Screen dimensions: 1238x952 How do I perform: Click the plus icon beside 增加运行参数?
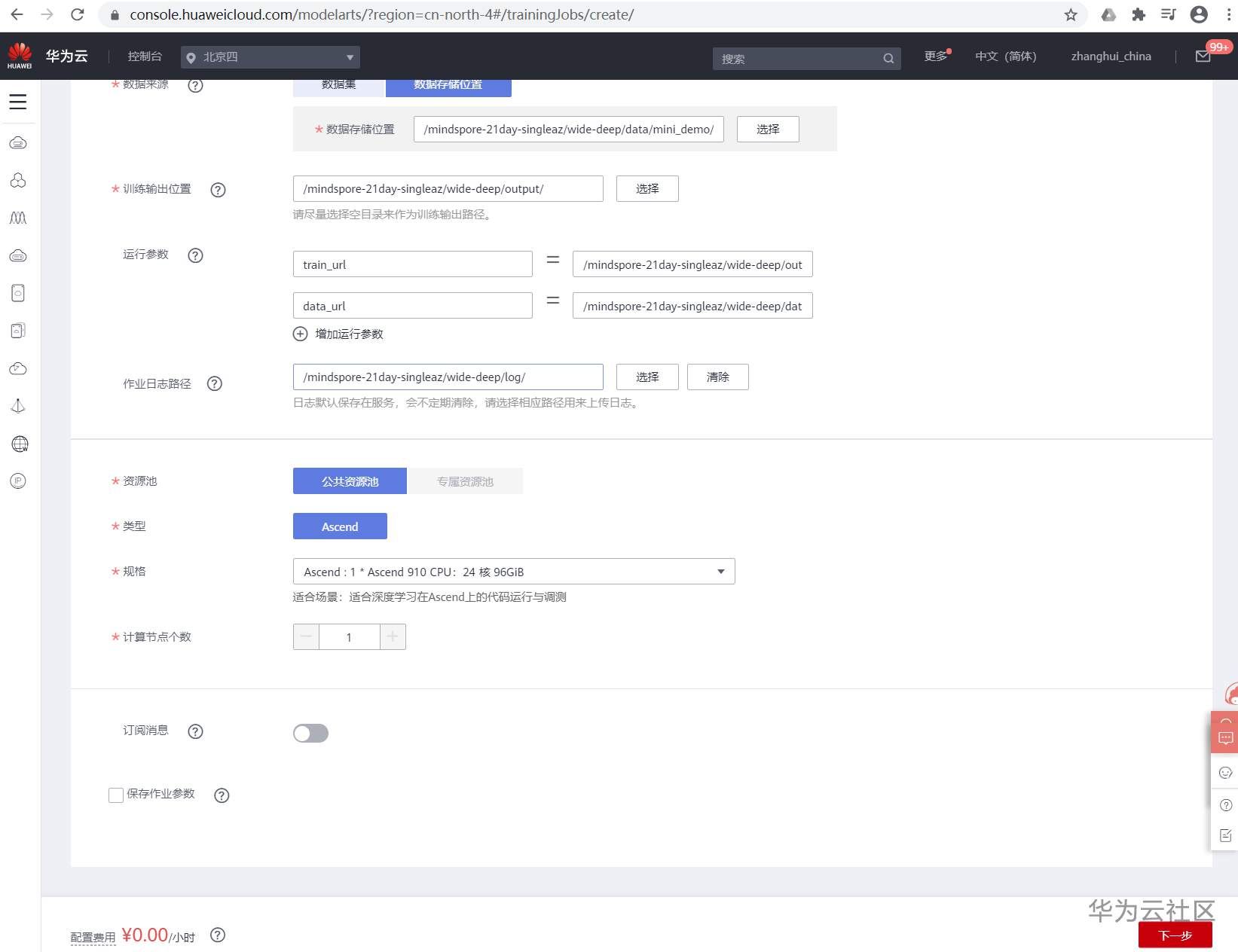pyautogui.click(x=300, y=334)
